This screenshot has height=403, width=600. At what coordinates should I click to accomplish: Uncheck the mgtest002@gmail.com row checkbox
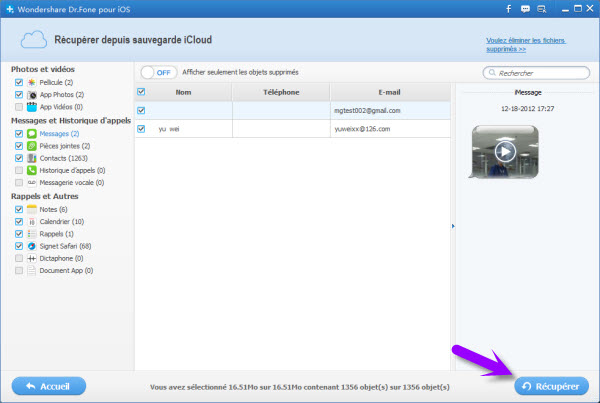tap(141, 110)
